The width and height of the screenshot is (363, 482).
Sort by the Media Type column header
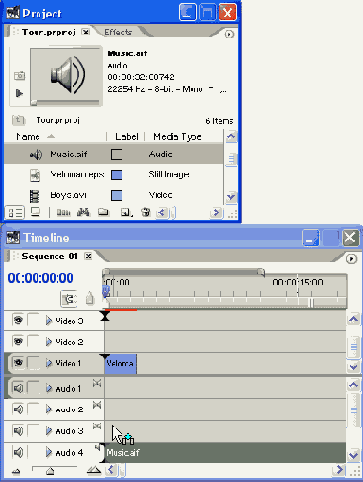[x=177, y=137]
